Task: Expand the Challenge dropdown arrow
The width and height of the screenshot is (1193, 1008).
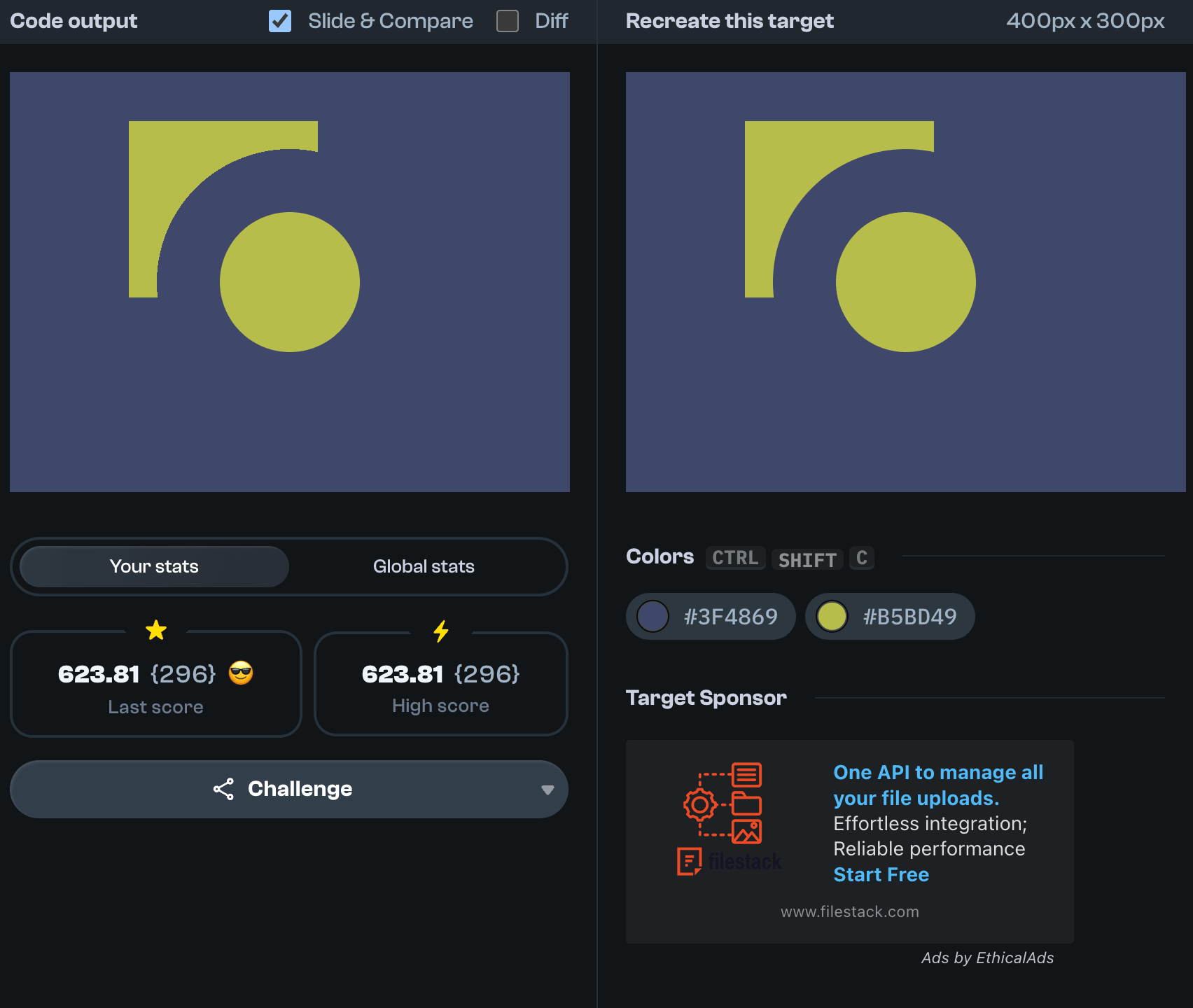Action: coord(547,790)
